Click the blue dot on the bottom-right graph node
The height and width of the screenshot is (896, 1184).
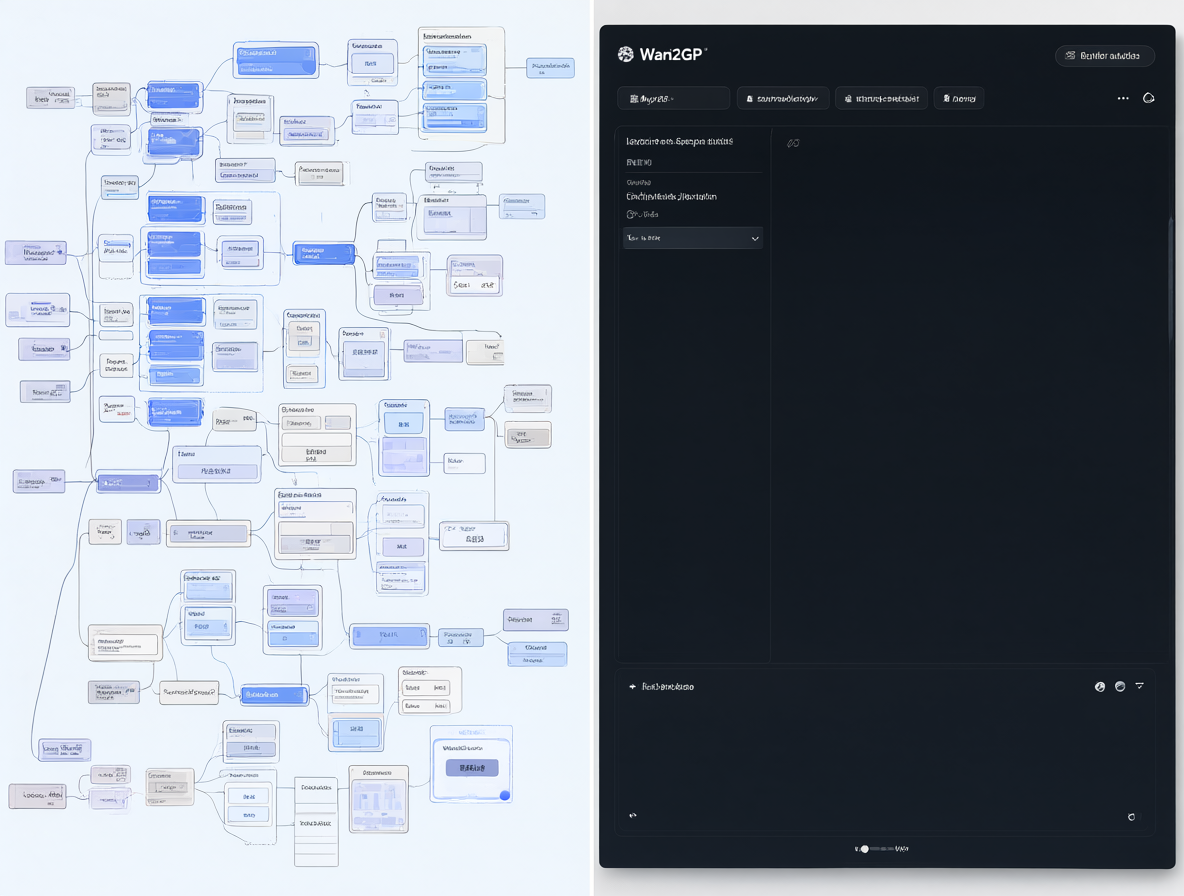click(x=504, y=795)
